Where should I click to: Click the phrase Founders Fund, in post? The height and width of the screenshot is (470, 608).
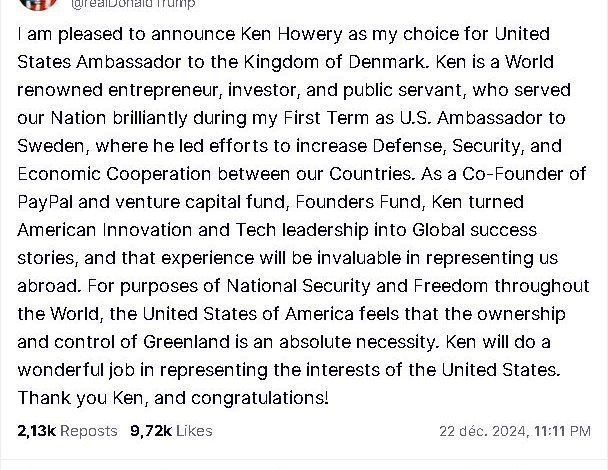coord(360,202)
